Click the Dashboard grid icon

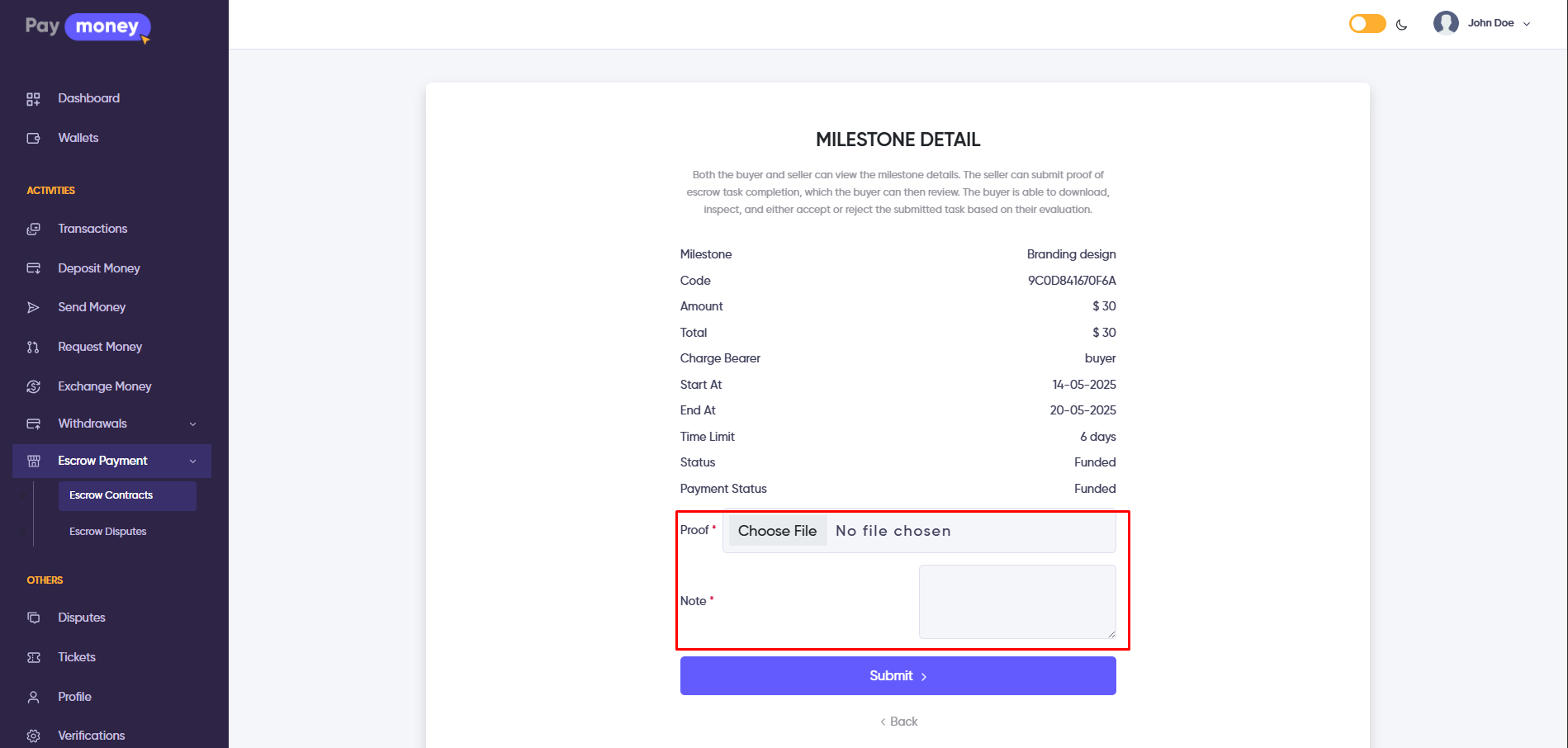[x=33, y=99]
